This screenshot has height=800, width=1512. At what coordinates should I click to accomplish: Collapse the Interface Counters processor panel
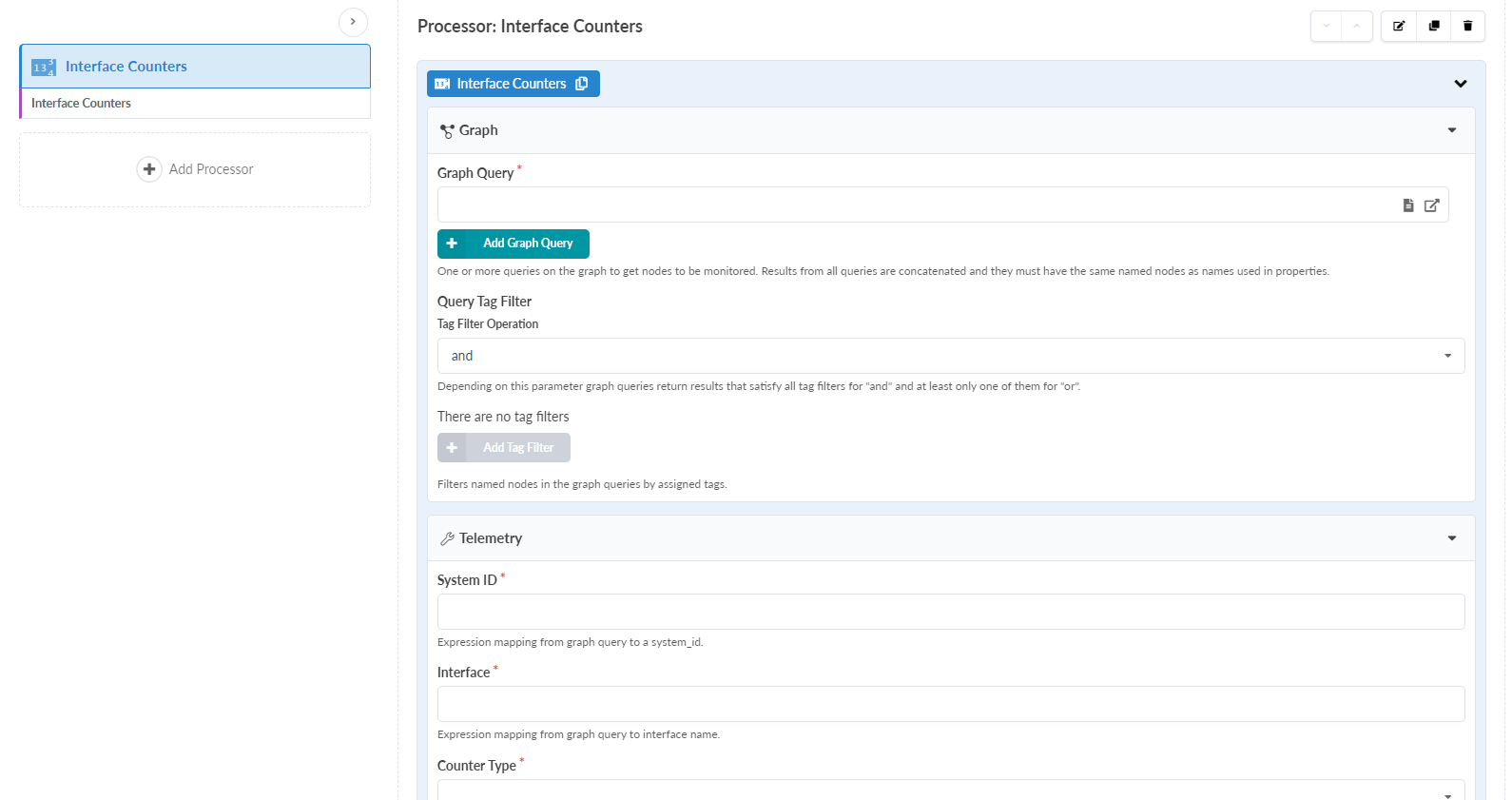(x=1460, y=84)
